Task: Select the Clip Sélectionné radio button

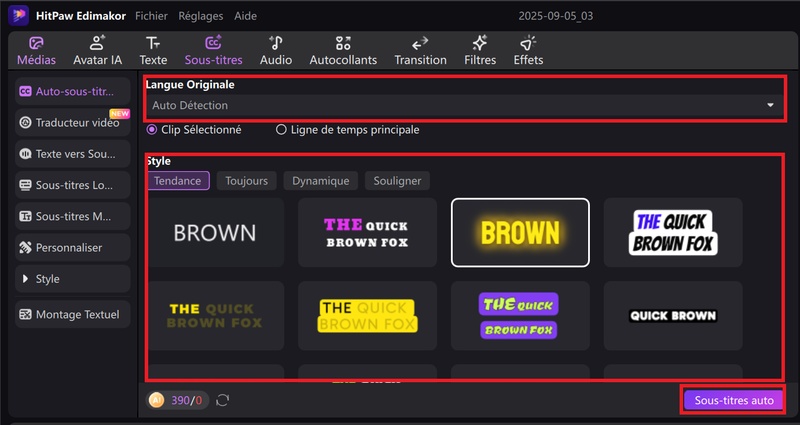Action: [153, 129]
